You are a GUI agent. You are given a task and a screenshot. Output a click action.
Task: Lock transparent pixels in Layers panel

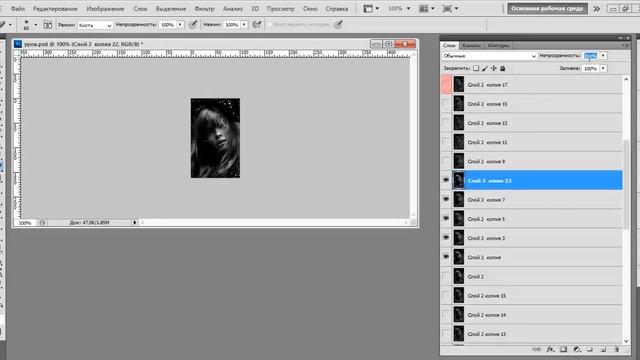pos(476,69)
